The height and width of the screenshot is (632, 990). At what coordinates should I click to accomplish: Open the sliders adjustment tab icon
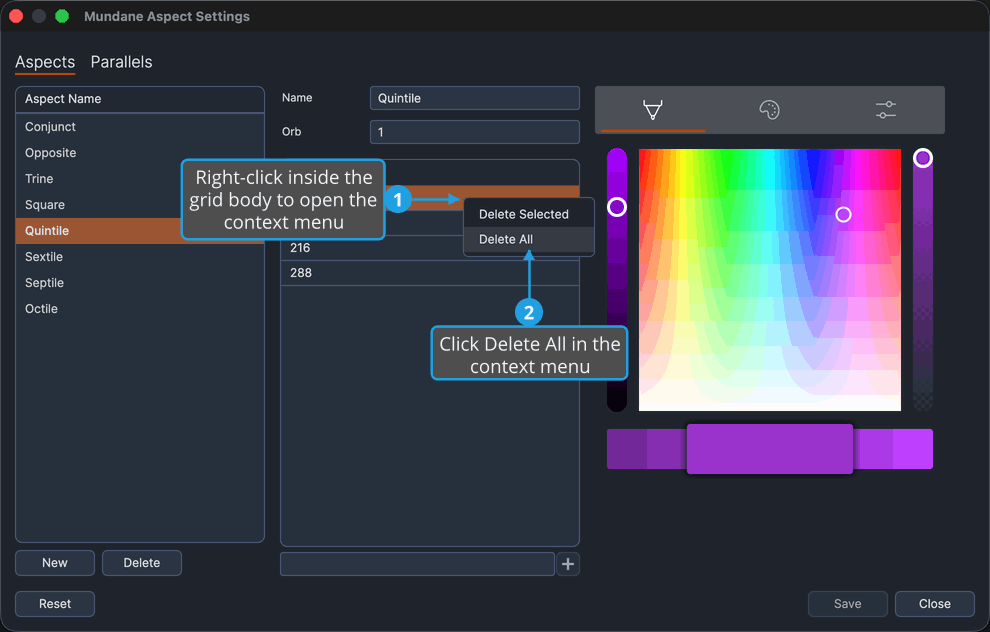886,110
